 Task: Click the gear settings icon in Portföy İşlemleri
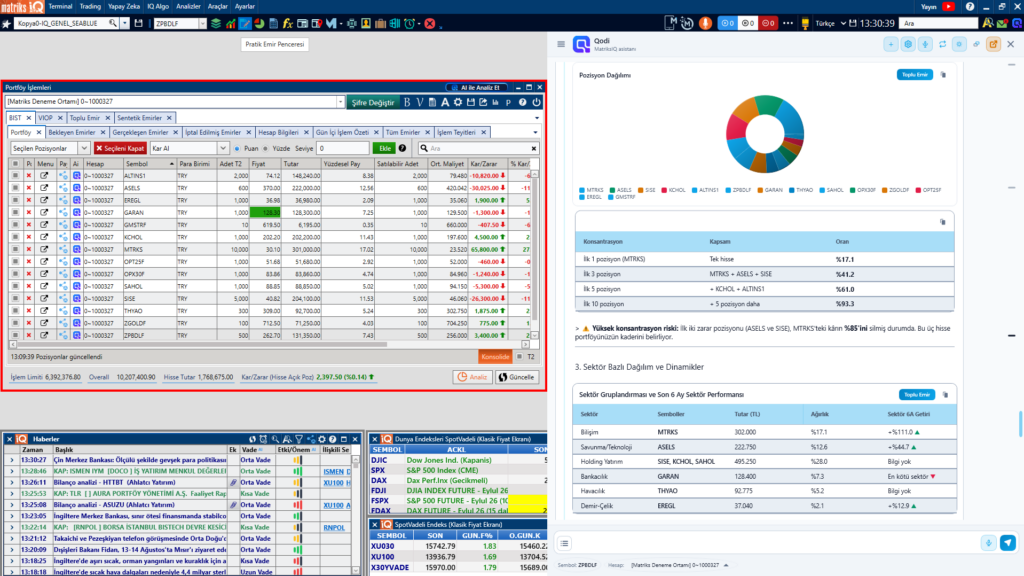pos(458,103)
